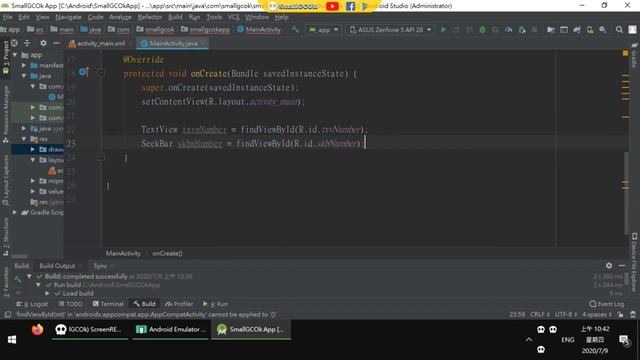The width and height of the screenshot is (640, 360).
Task: Open the Analyze menu
Action: point(120,17)
